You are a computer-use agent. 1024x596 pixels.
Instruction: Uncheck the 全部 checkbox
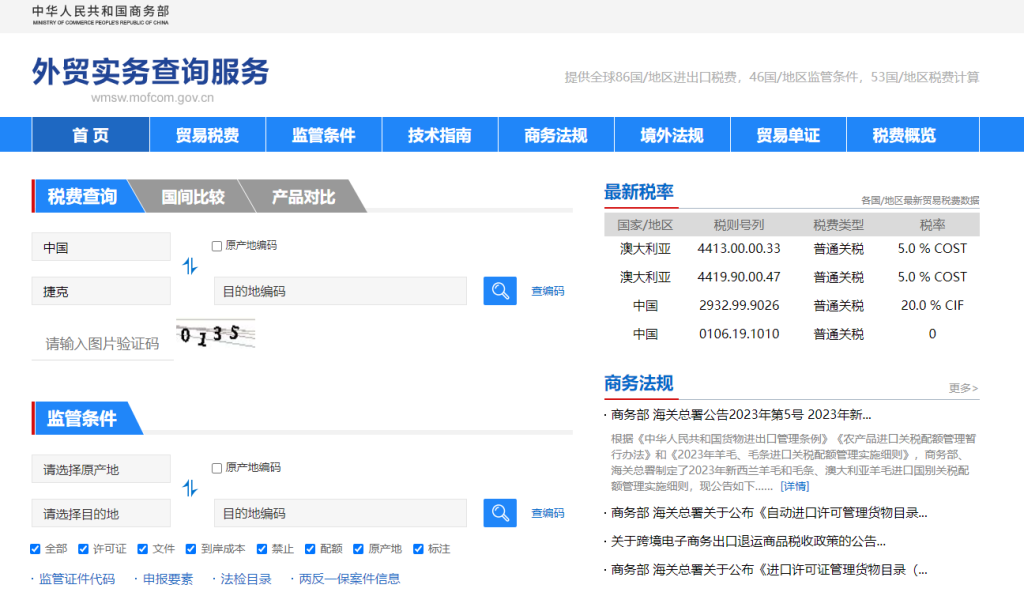(35, 549)
